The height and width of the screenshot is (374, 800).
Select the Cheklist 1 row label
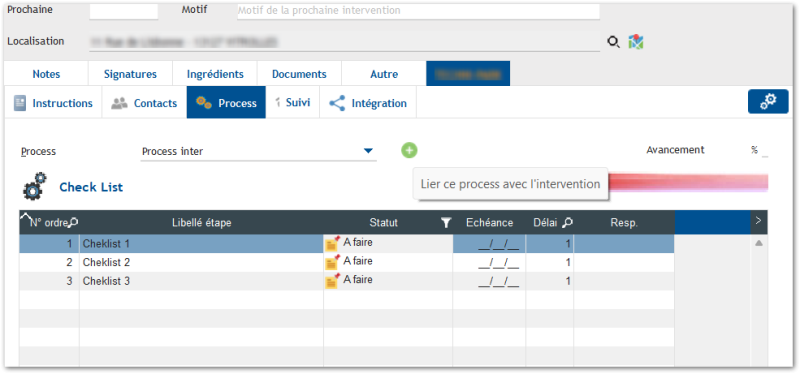pos(106,244)
